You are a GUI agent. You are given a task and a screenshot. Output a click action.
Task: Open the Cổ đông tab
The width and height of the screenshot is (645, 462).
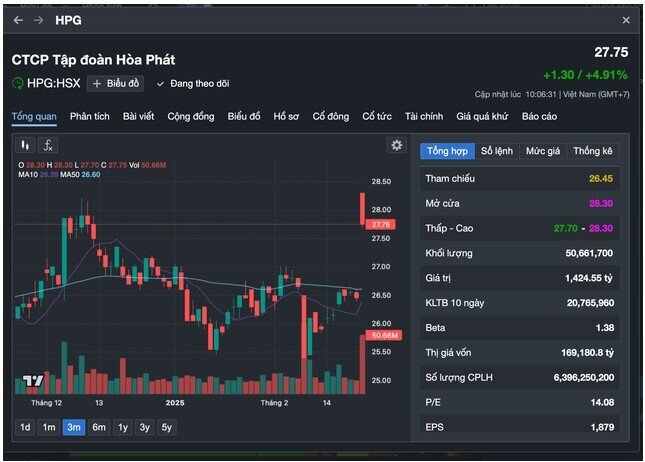point(331,116)
